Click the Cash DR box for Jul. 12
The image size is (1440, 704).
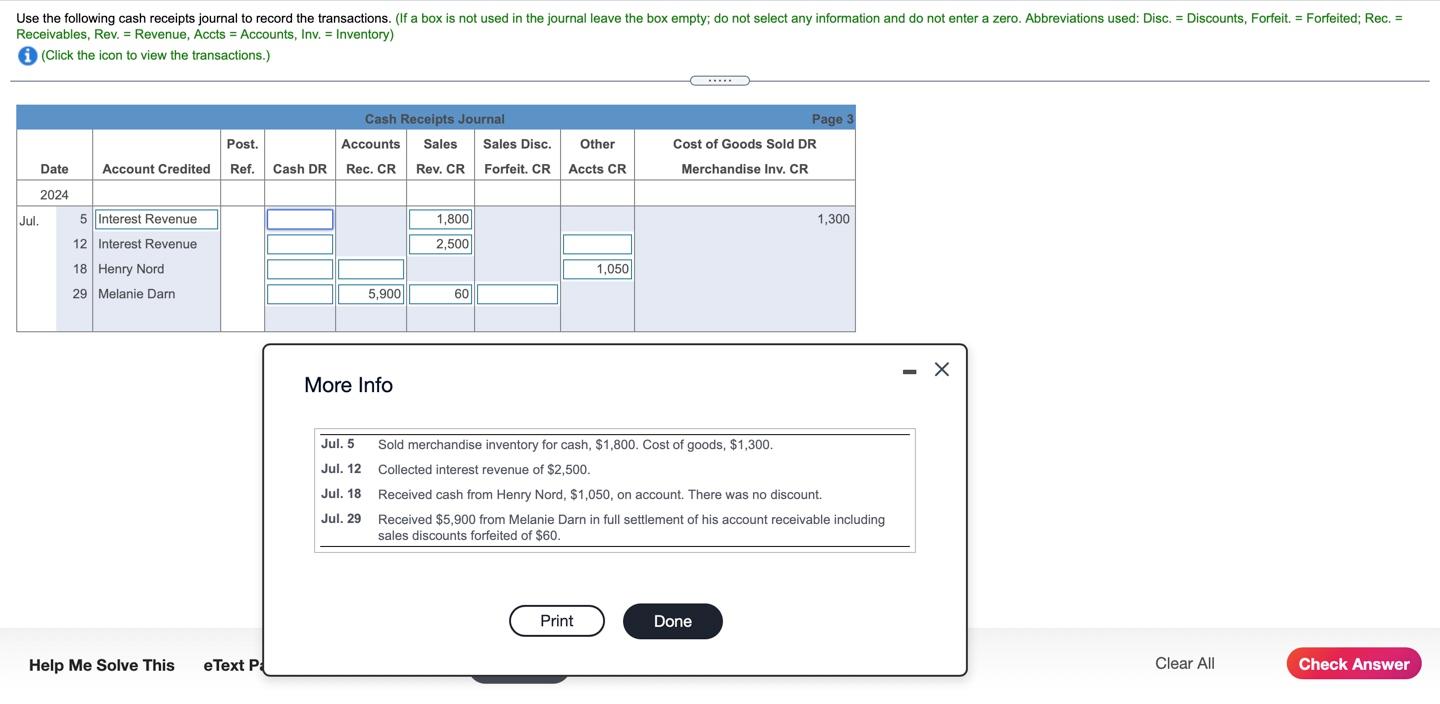point(299,243)
